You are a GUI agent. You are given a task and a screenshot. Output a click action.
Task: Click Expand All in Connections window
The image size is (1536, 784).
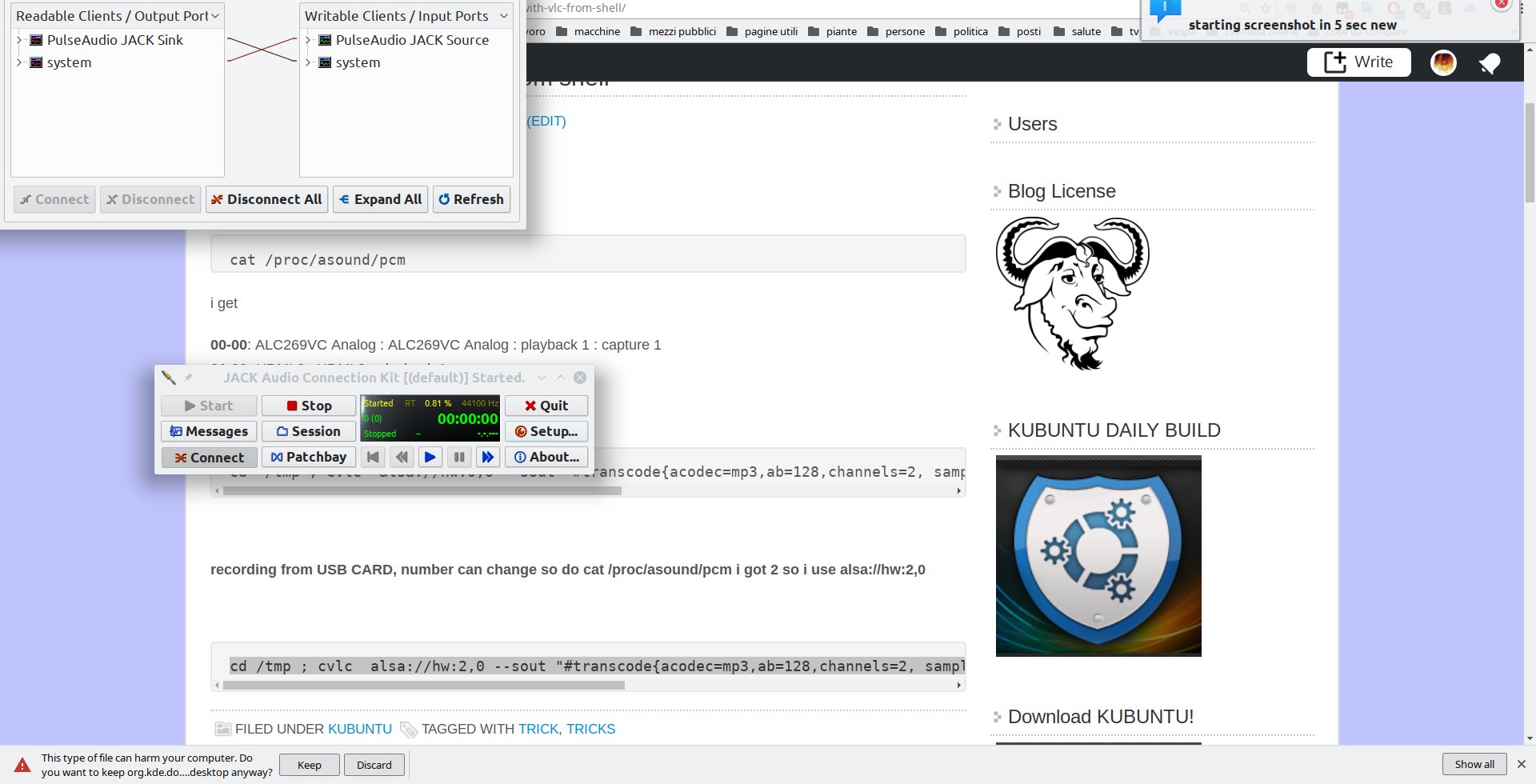380,199
